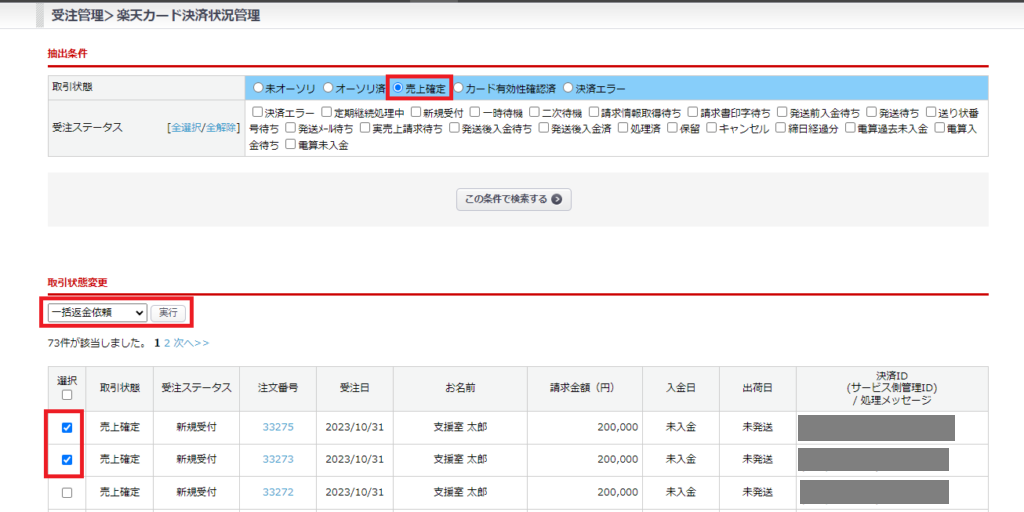Select the 売上確定 radio button
1024x512 pixels.
398,88
